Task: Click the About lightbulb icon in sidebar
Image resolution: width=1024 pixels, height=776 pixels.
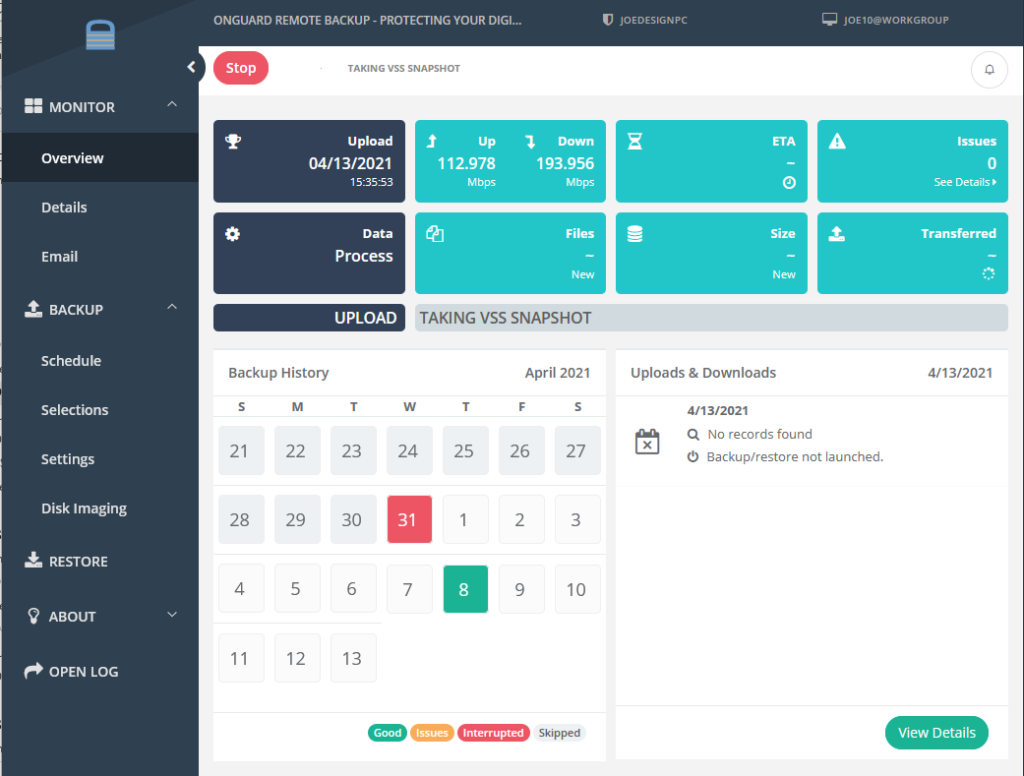Action: coord(33,616)
